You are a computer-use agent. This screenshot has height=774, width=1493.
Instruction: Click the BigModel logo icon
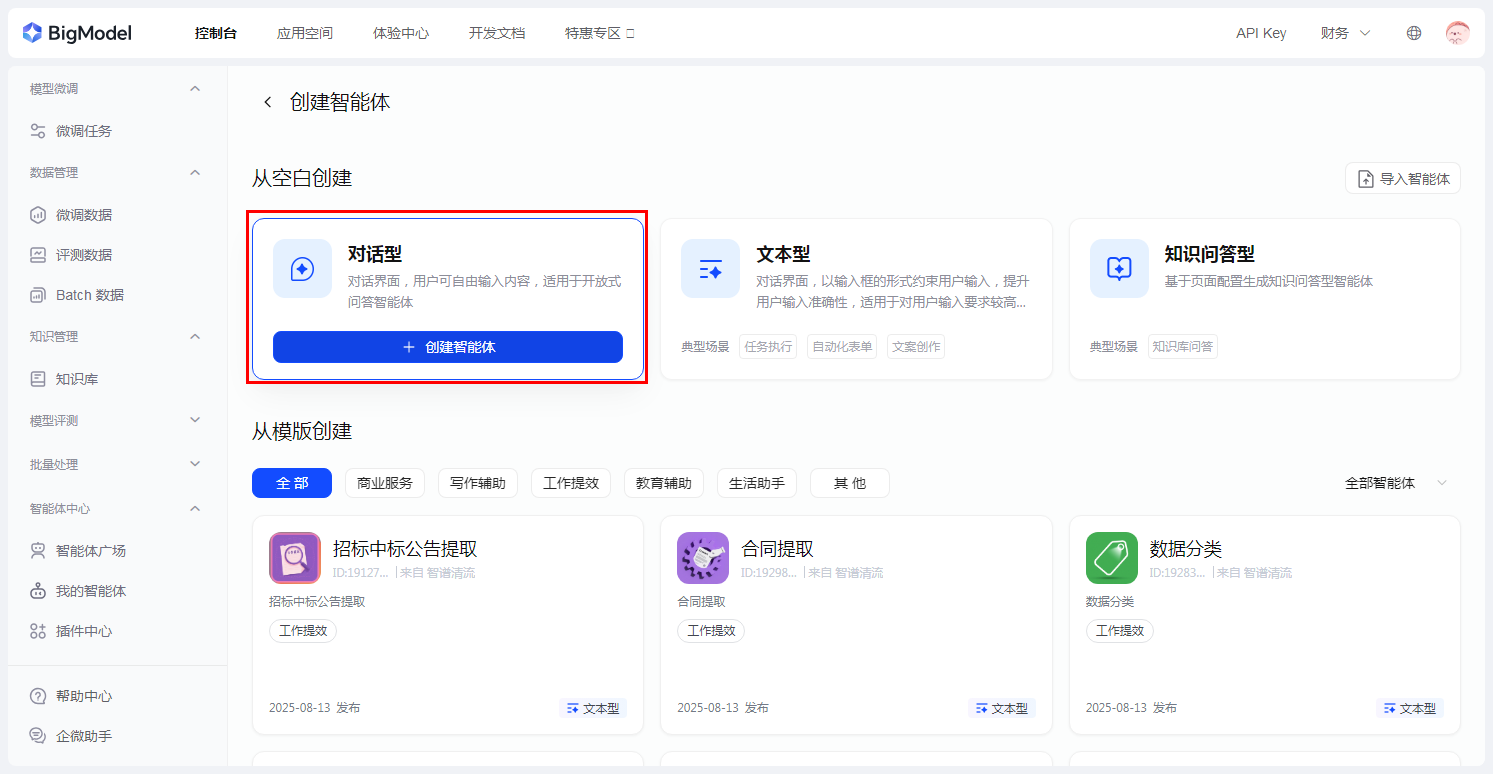(x=33, y=33)
